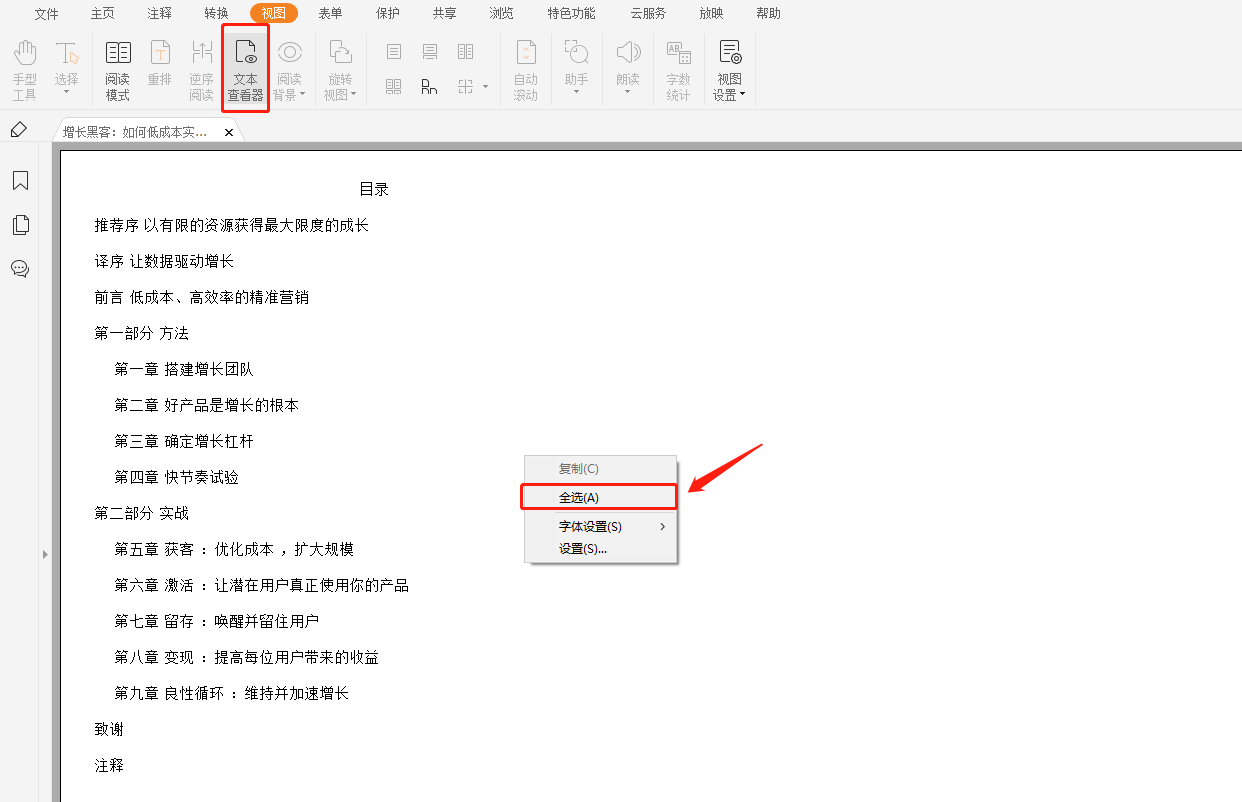Choose 设置(S)... from the context menu

coord(582,548)
